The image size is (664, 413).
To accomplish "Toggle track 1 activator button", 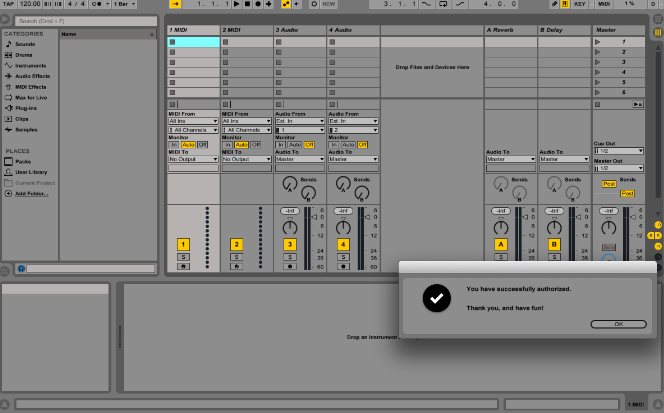I will (x=183, y=244).
